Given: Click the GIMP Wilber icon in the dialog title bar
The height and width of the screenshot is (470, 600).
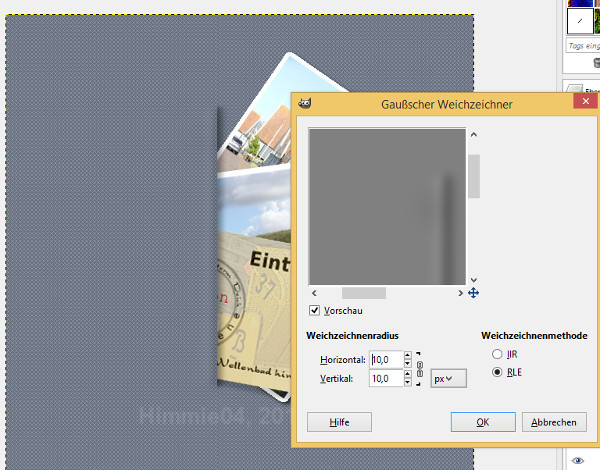Looking at the screenshot, I should coord(305,103).
